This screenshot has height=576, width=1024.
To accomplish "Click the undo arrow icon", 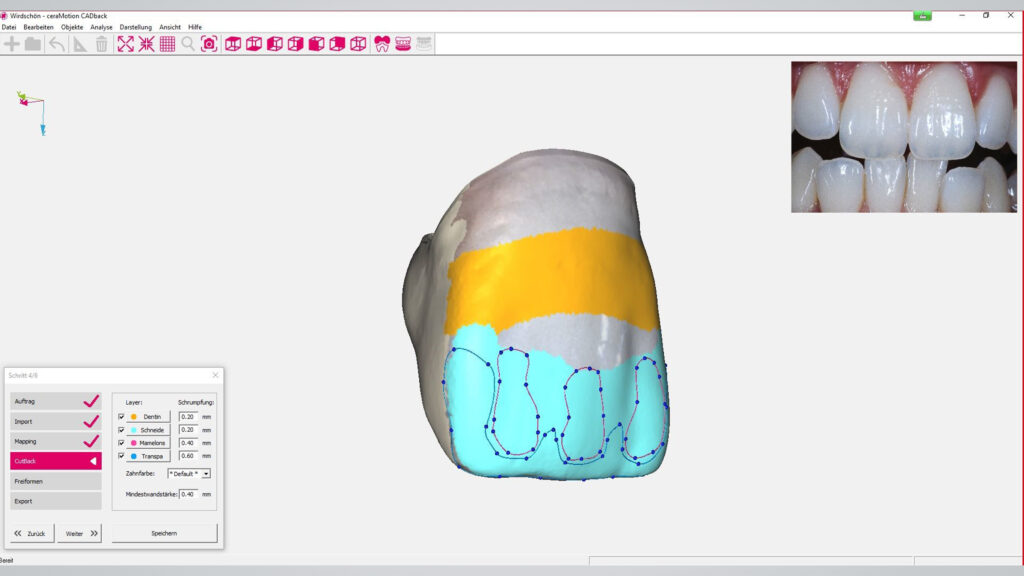I will (x=57, y=44).
